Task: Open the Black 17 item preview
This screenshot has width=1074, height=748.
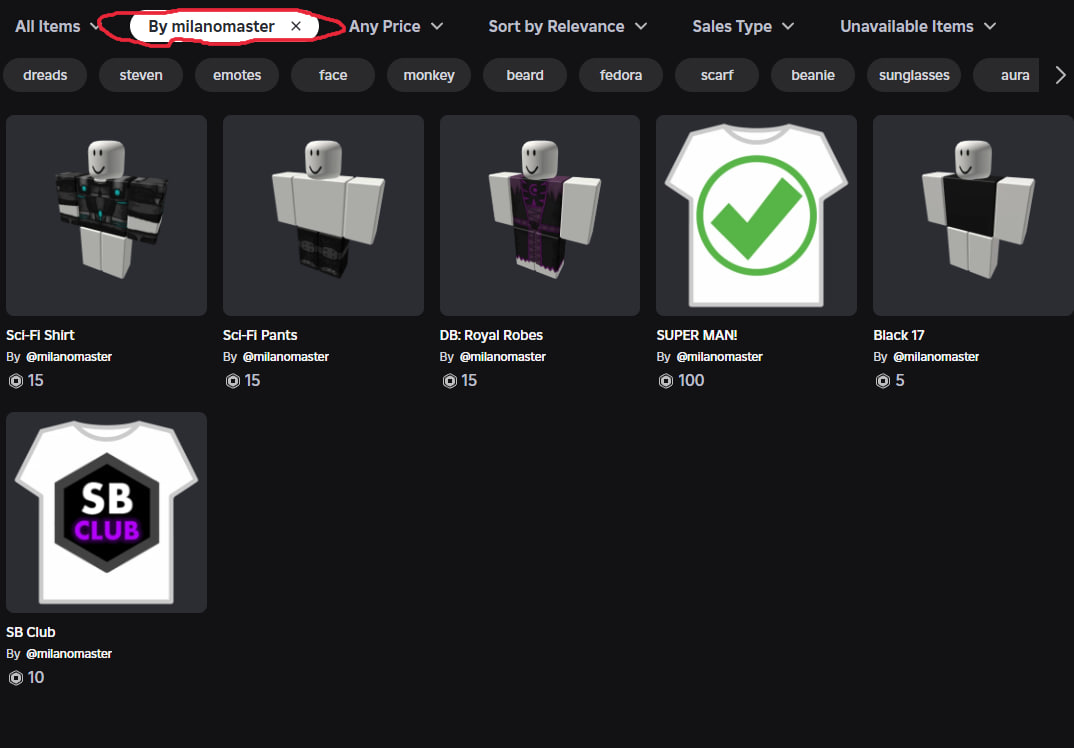Action: [973, 215]
